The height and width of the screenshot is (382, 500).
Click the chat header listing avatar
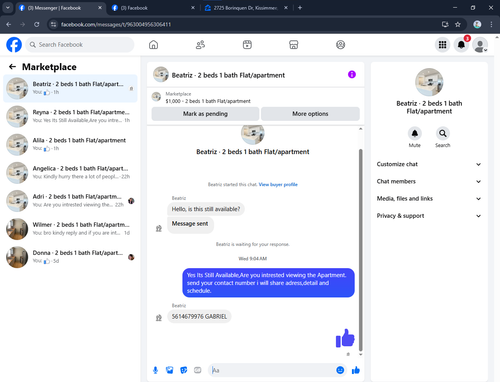coord(161,74)
